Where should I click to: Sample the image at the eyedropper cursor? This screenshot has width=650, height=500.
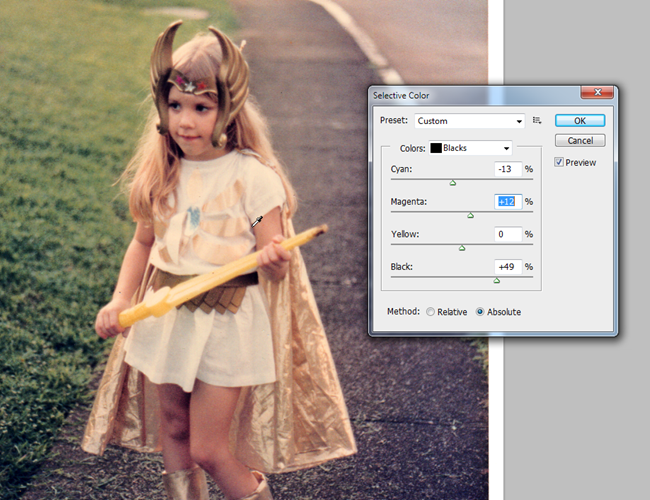(252, 227)
